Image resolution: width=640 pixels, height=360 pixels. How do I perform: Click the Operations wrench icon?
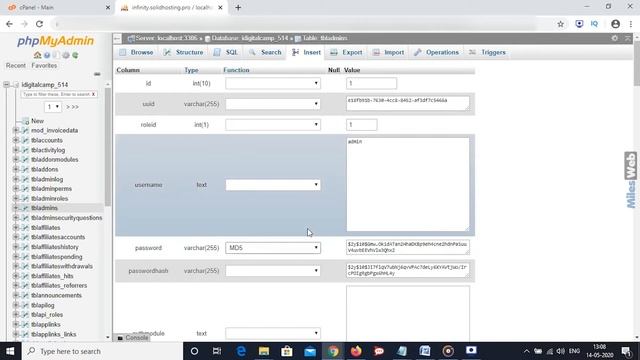(x=418, y=52)
